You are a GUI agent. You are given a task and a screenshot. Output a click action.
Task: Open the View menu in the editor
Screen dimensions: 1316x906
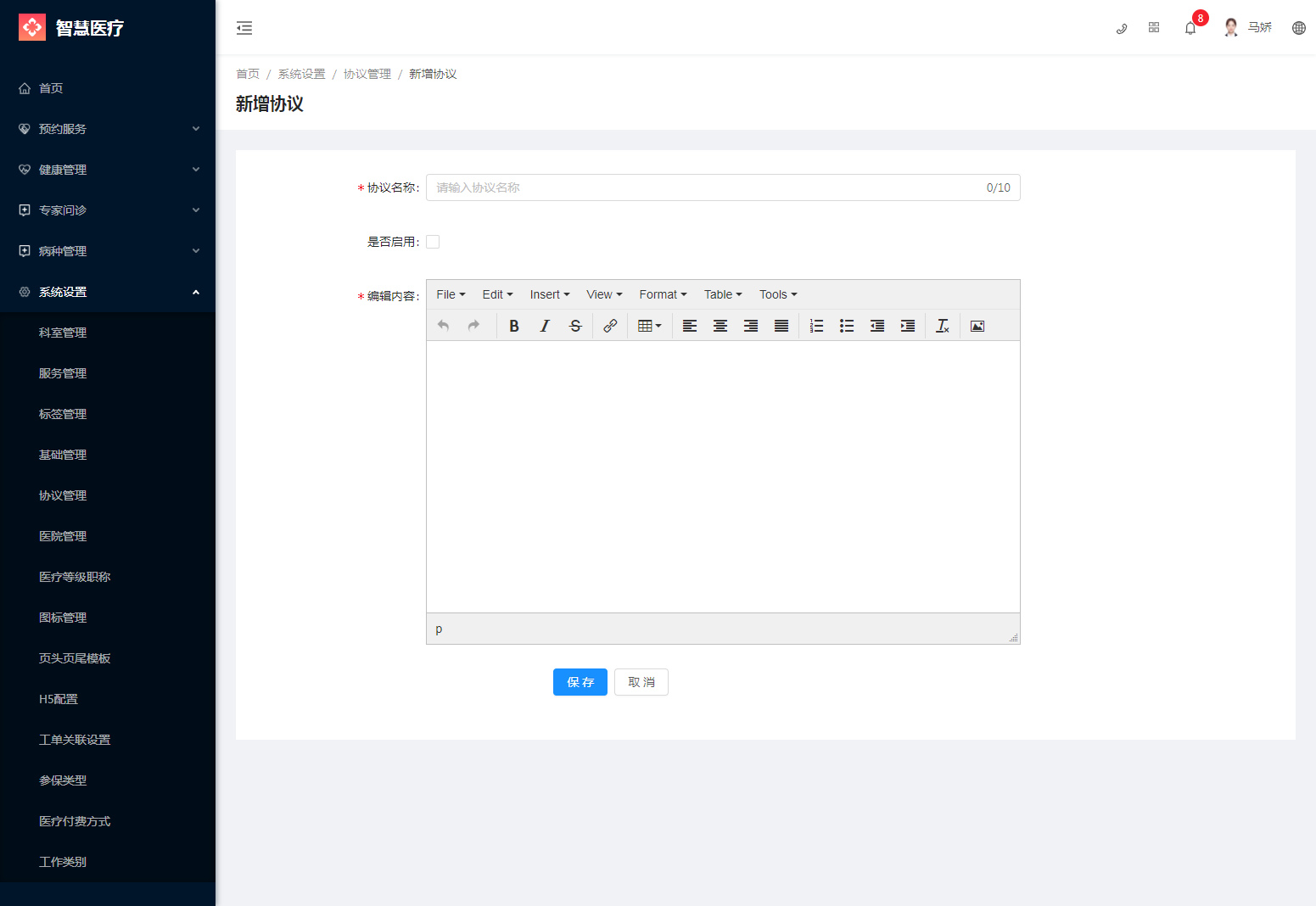pyautogui.click(x=604, y=294)
